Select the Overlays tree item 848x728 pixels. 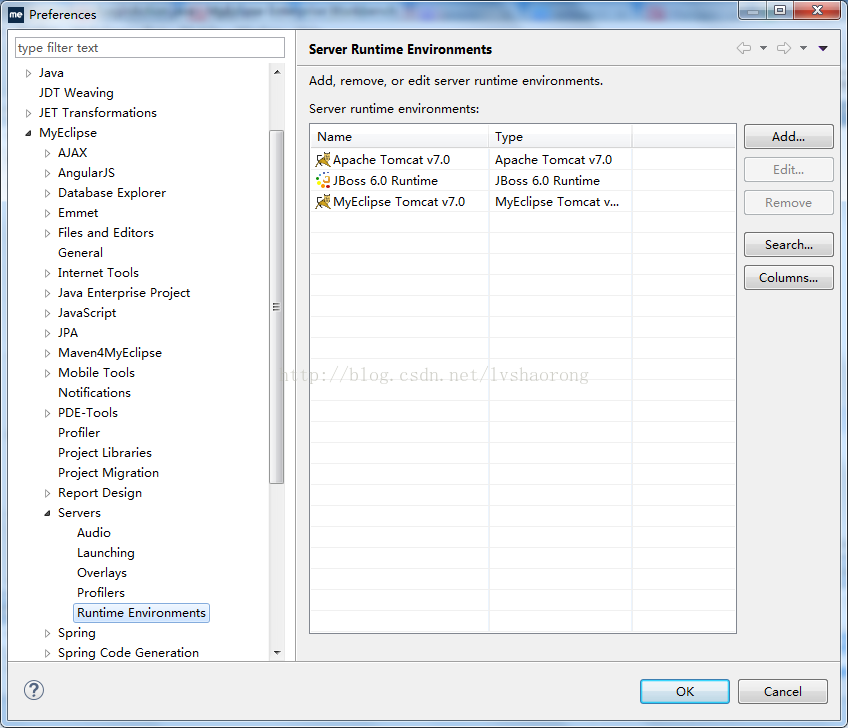[x=102, y=573]
